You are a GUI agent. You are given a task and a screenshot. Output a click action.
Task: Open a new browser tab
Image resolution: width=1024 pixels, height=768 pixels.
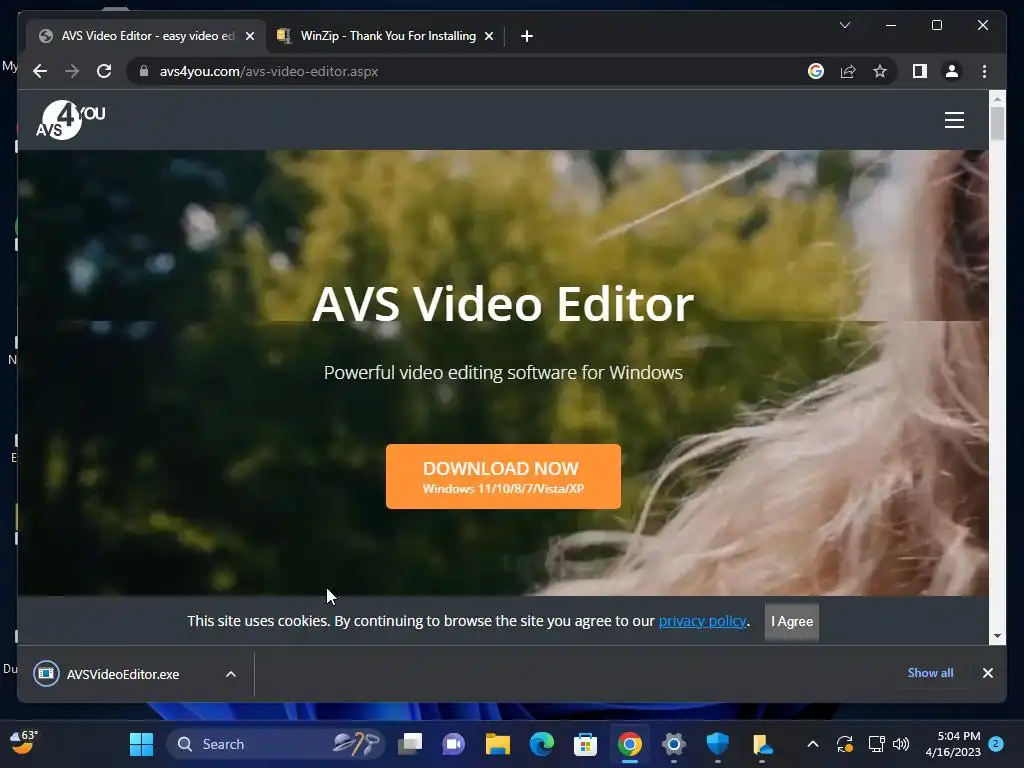[x=527, y=36]
